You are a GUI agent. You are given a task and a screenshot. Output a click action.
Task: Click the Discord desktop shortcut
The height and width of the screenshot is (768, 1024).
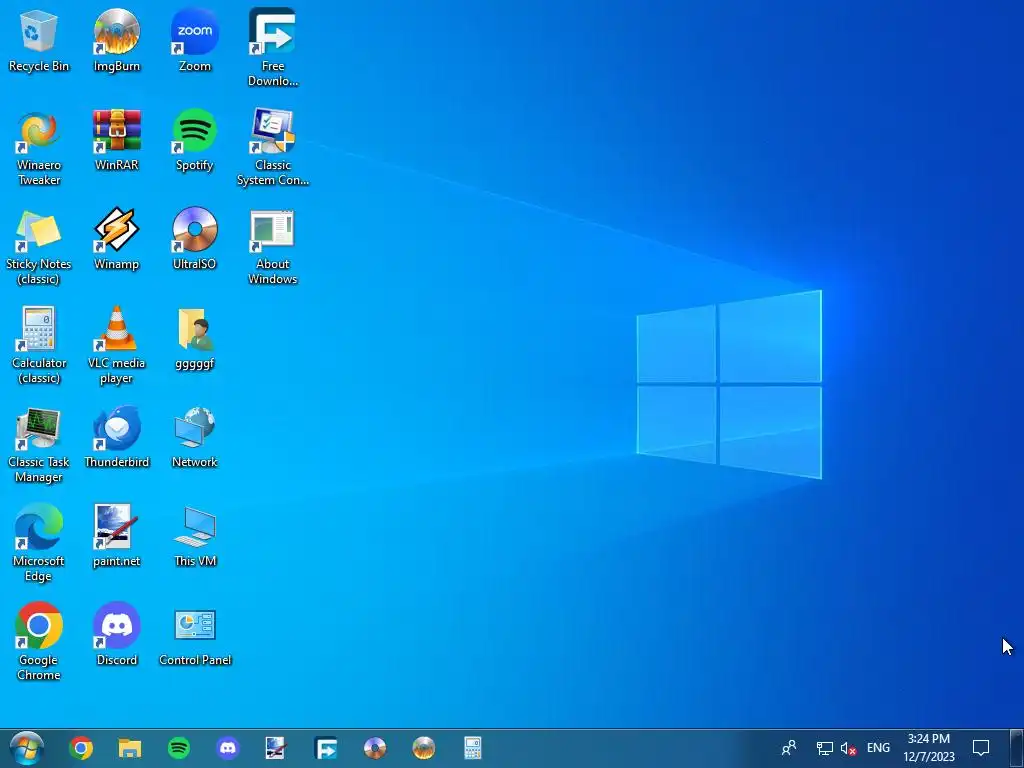click(x=116, y=635)
